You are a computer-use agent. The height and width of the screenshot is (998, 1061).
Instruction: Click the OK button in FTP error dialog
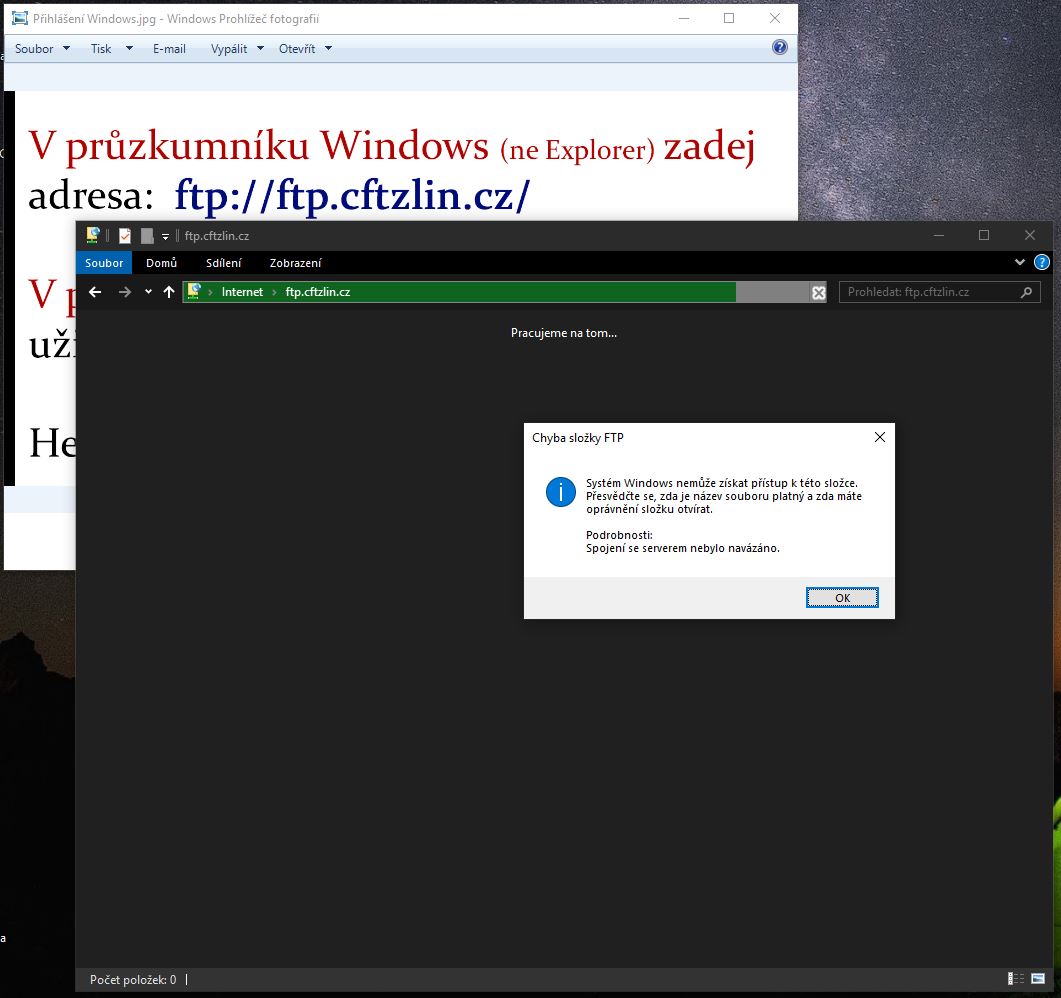[842, 597]
